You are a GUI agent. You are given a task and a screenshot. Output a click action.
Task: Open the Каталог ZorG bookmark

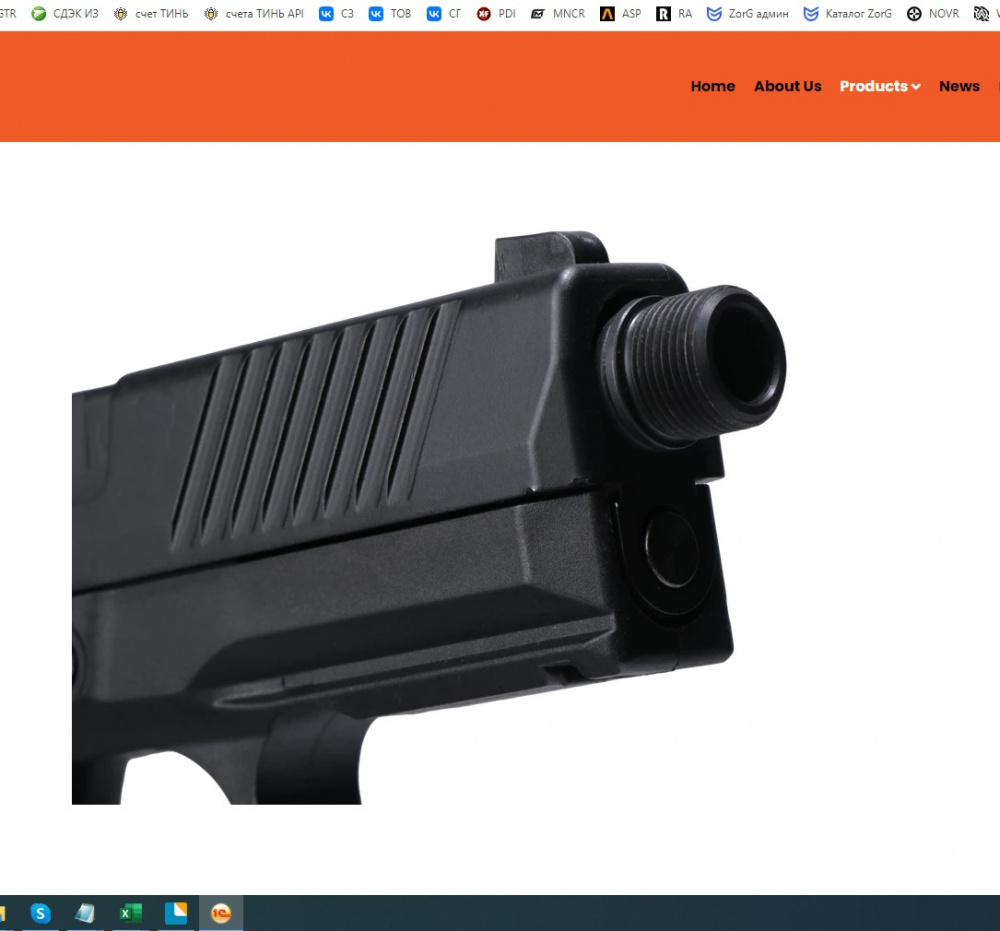click(847, 14)
